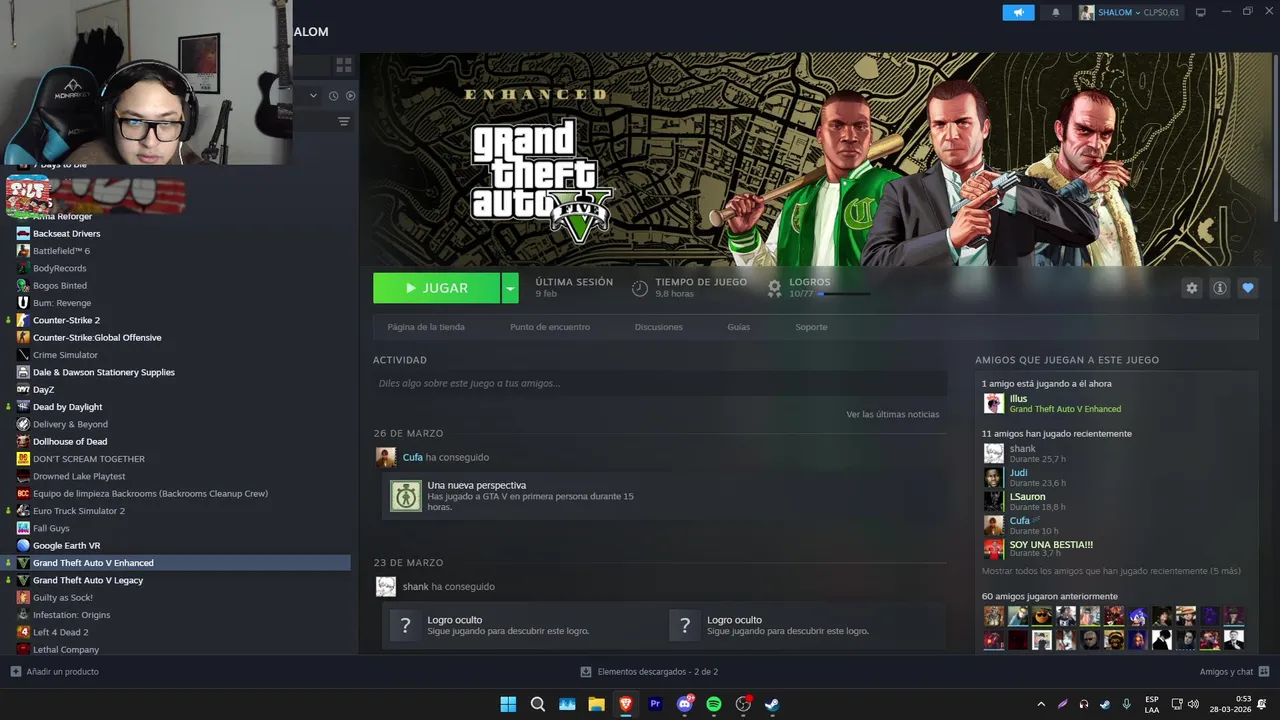
Task: Open the Página de la tienda tab
Action: click(x=426, y=327)
